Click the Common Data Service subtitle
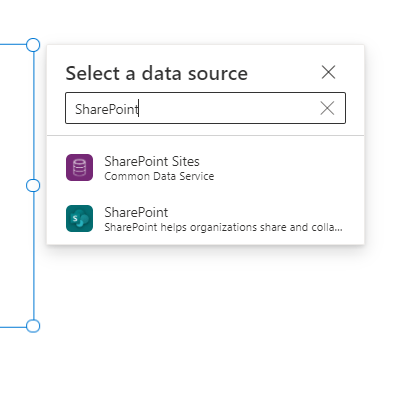The height and width of the screenshot is (396, 410). (159, 176)
